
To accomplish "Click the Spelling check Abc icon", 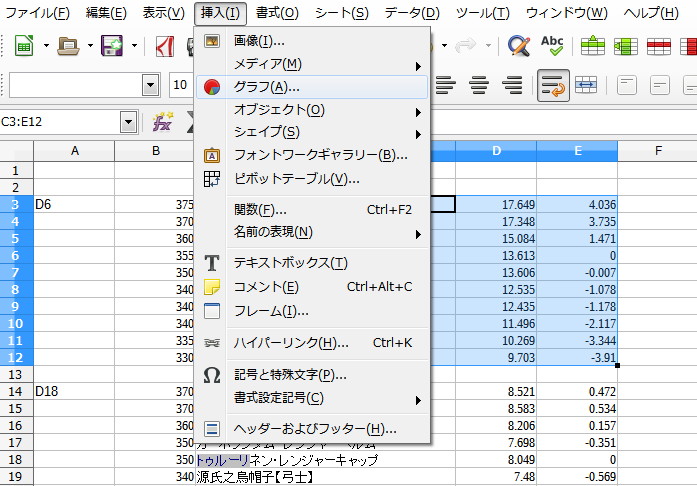I will pos(552,45).
